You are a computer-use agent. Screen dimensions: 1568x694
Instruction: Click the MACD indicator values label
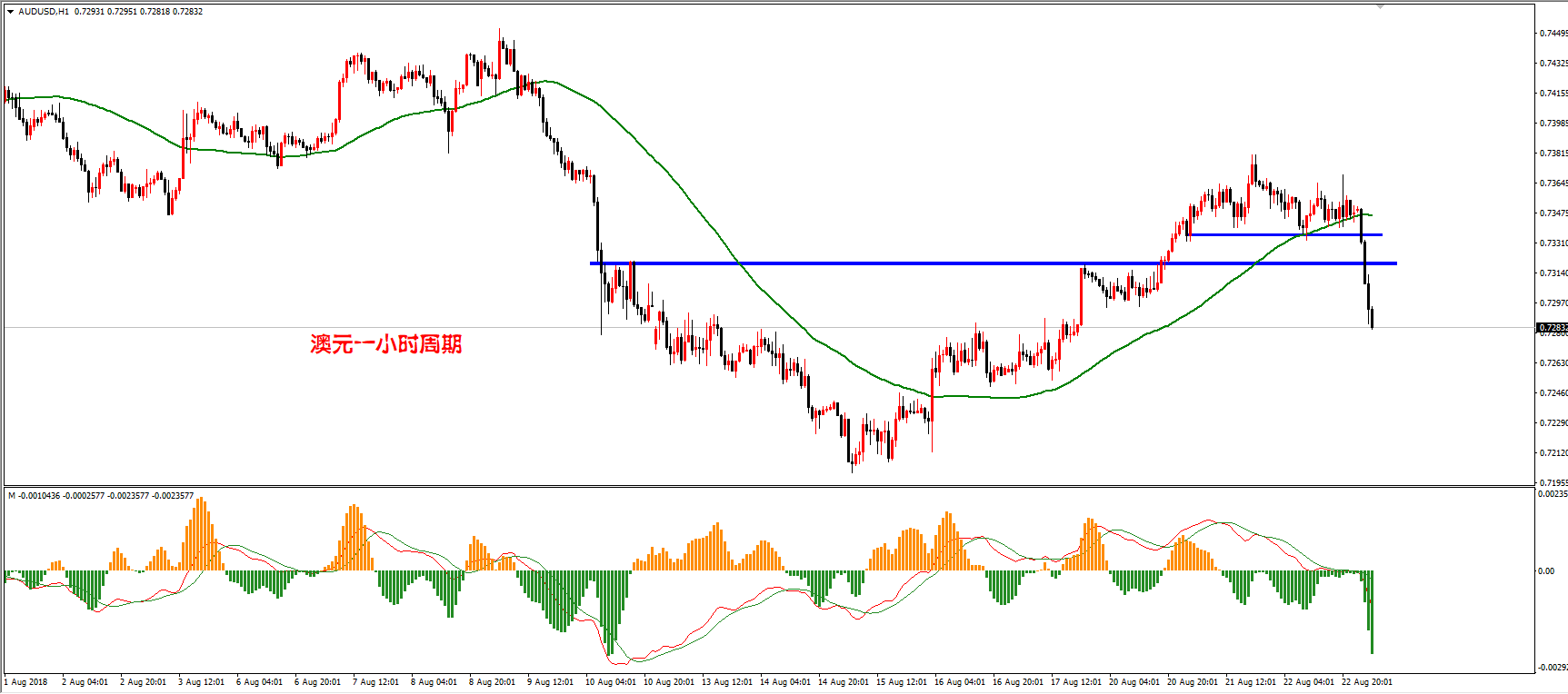[x=101, y=496]
